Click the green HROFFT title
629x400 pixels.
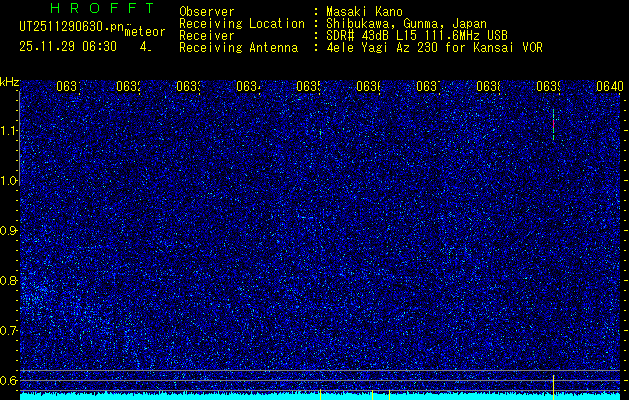pos(102,8)
